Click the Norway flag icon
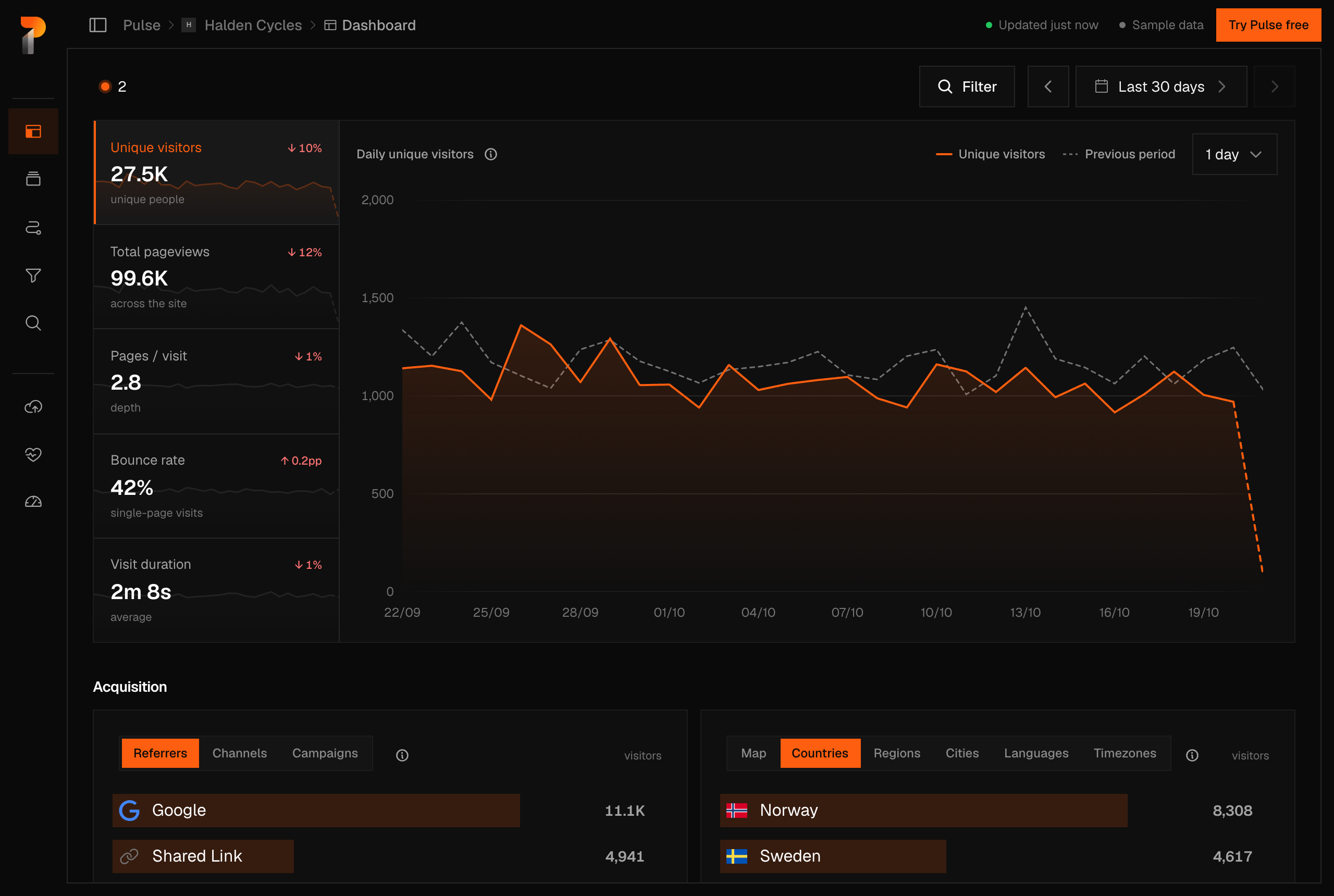The height and width of the screenshot is (896, 1334). pyautogui.click(x=737, y=810)
